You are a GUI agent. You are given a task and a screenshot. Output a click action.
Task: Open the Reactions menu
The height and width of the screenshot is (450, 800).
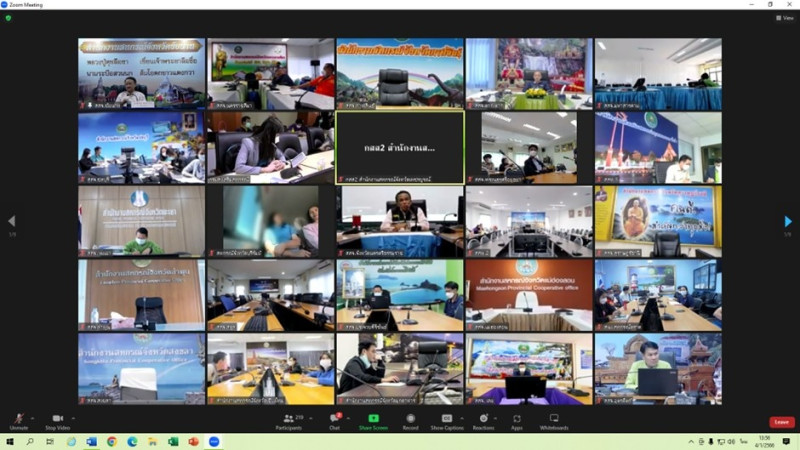pyautogui.click(x=483, y=420)
